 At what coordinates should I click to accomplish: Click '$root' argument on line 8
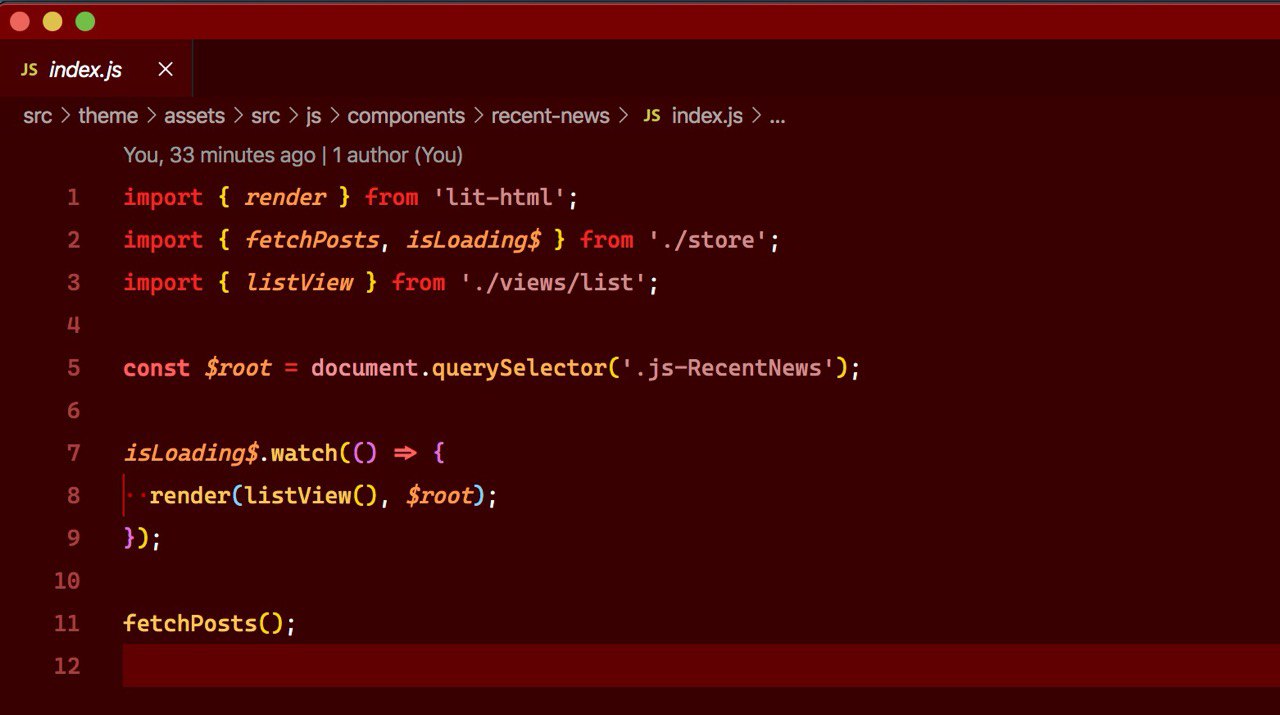[x=440, y=496]
